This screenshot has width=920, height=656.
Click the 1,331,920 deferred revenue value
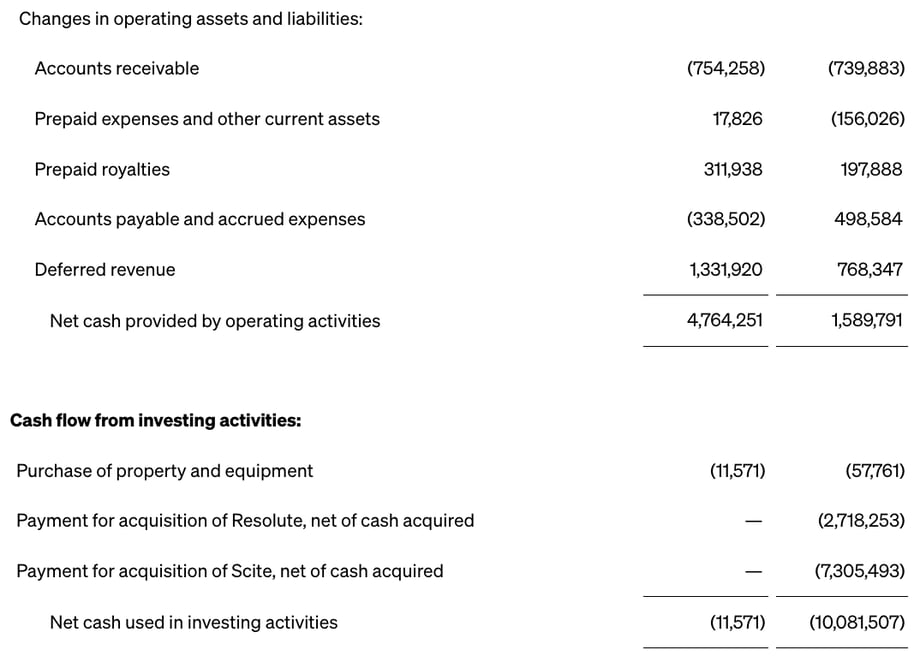pyautogui.click(x=726, y=270)
